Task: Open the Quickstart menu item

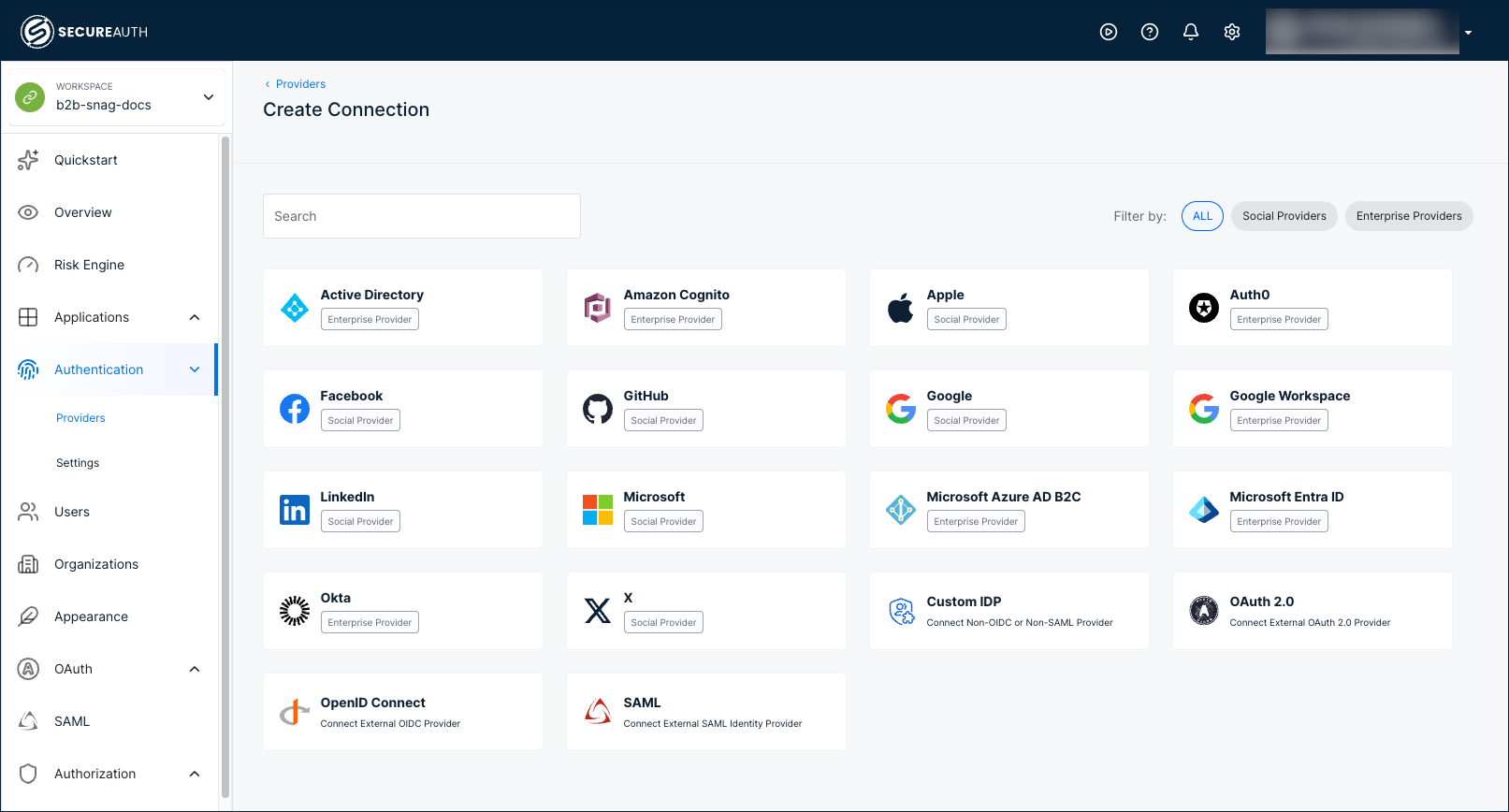Action: (109, 160)
